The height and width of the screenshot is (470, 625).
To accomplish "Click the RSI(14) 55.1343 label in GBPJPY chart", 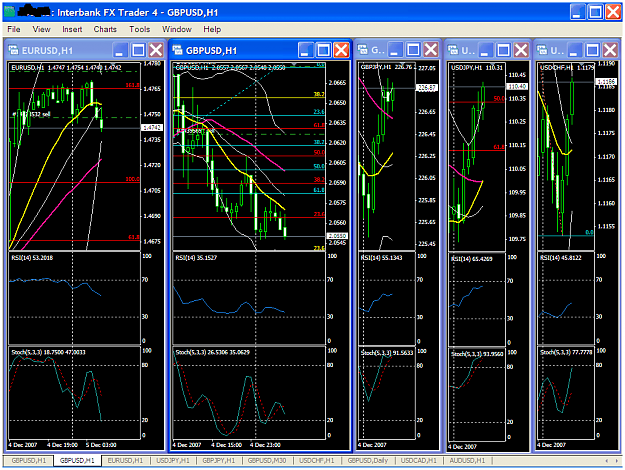I will tap(381, 258).
